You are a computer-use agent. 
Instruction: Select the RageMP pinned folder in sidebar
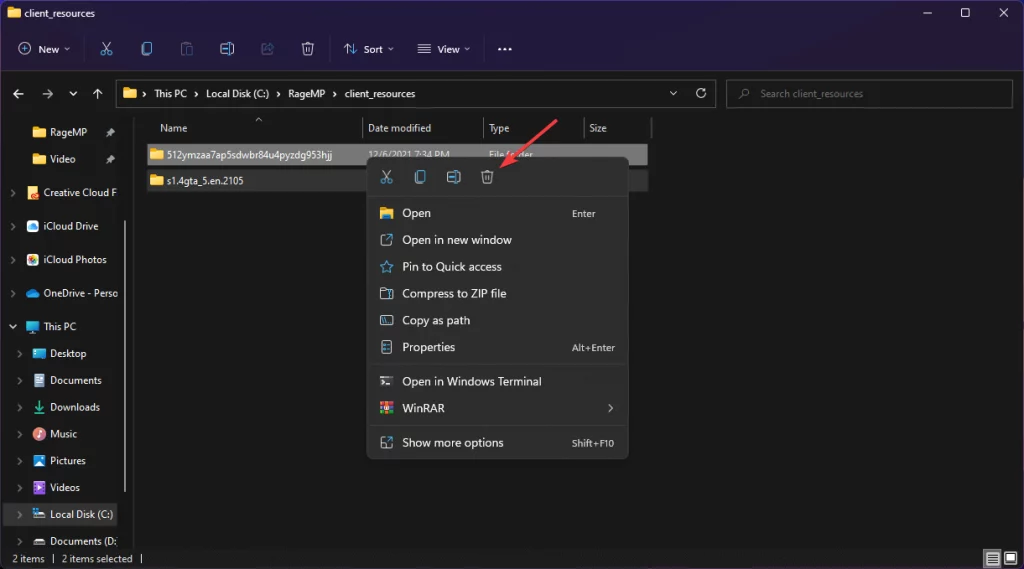[68, 132]
